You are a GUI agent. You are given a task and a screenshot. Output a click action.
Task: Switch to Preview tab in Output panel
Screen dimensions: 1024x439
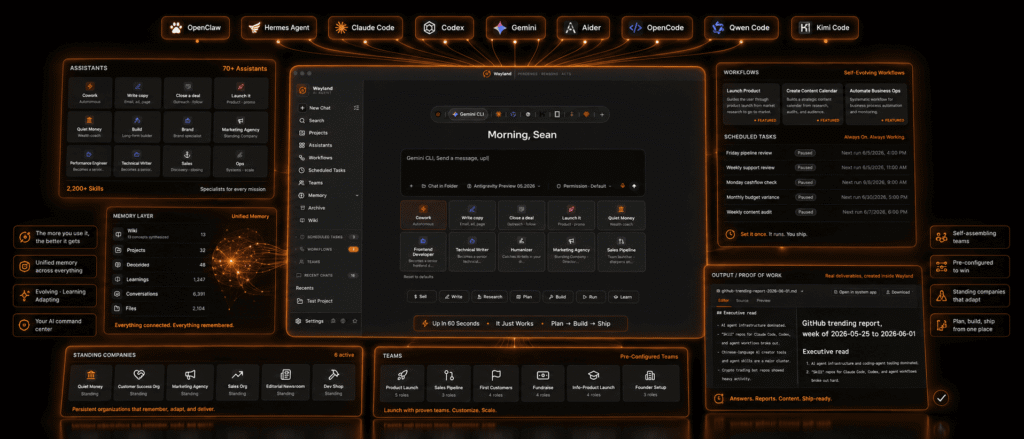tap(763, 301)
